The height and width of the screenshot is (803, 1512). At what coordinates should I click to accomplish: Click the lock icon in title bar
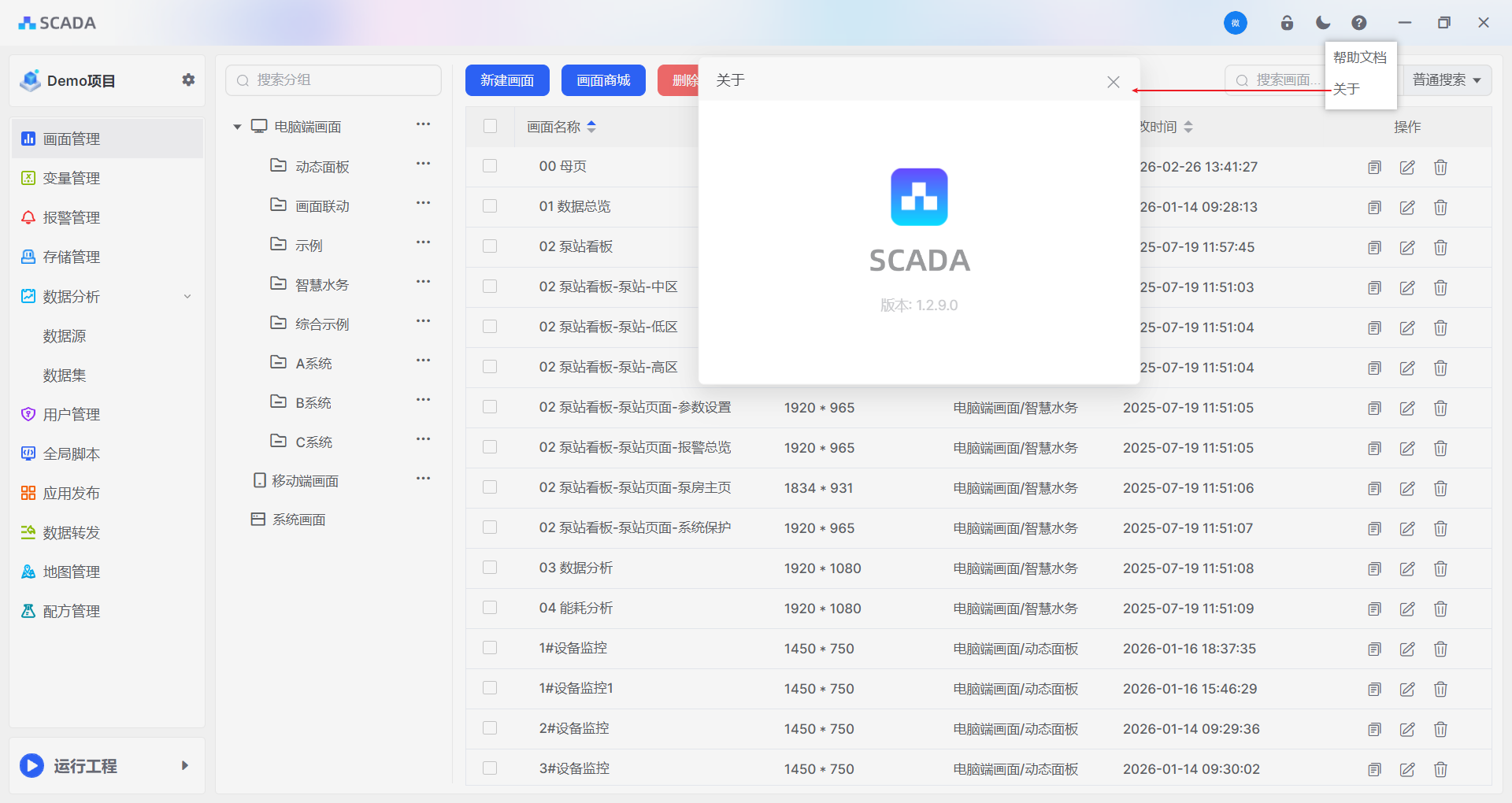click(x=1287, y=23)
